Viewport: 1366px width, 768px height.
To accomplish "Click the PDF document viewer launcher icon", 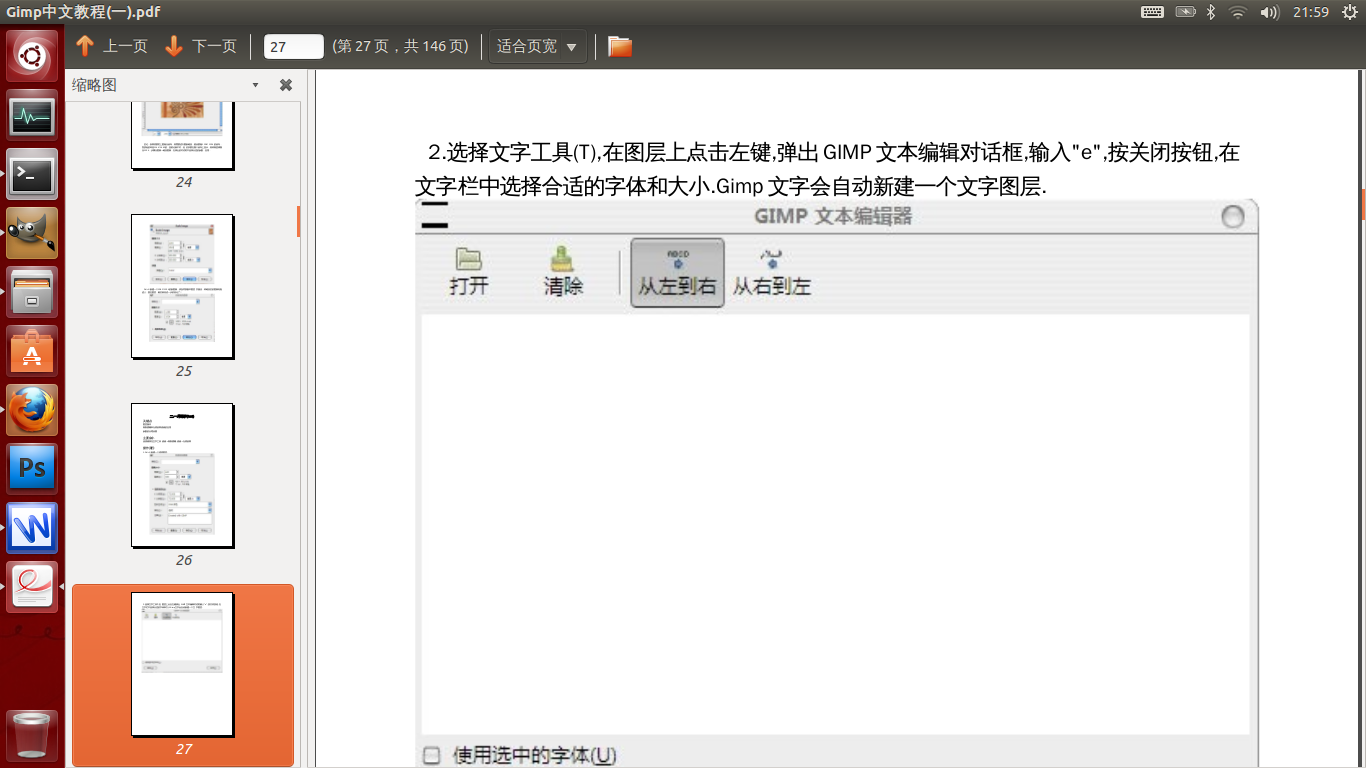I will pos(32,587).
